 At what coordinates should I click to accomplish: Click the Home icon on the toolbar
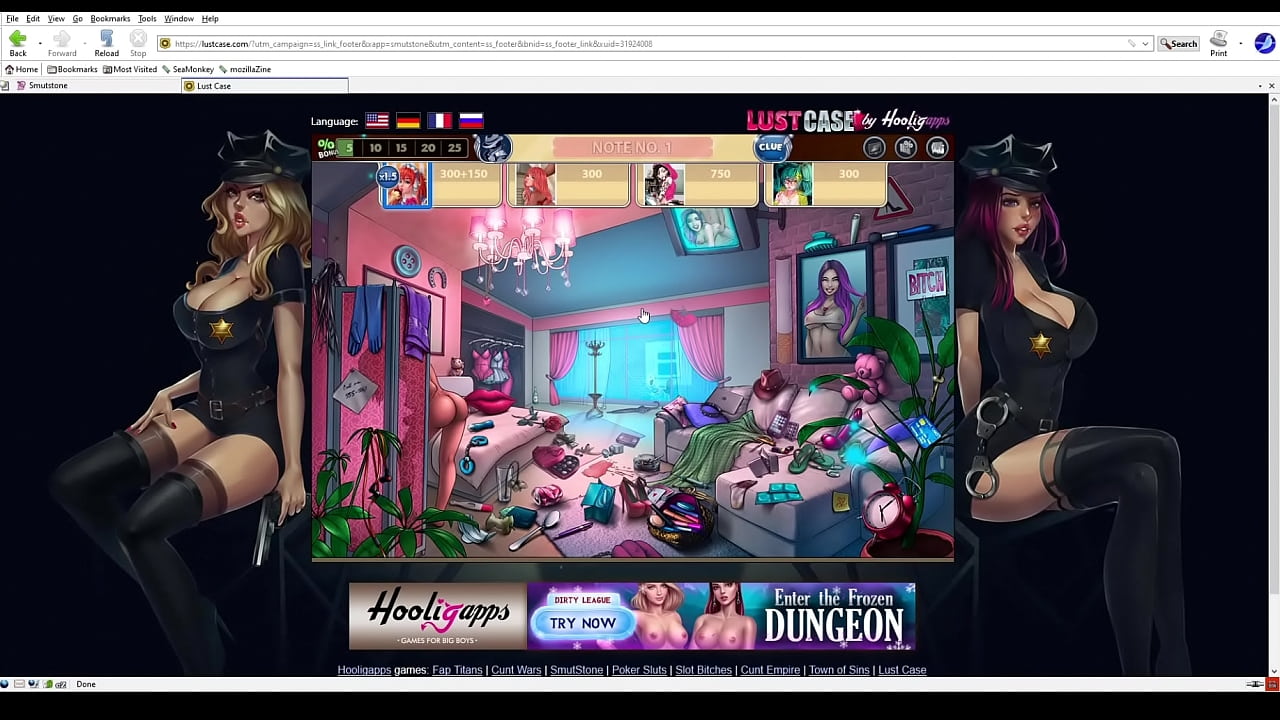tap(9, 69)
